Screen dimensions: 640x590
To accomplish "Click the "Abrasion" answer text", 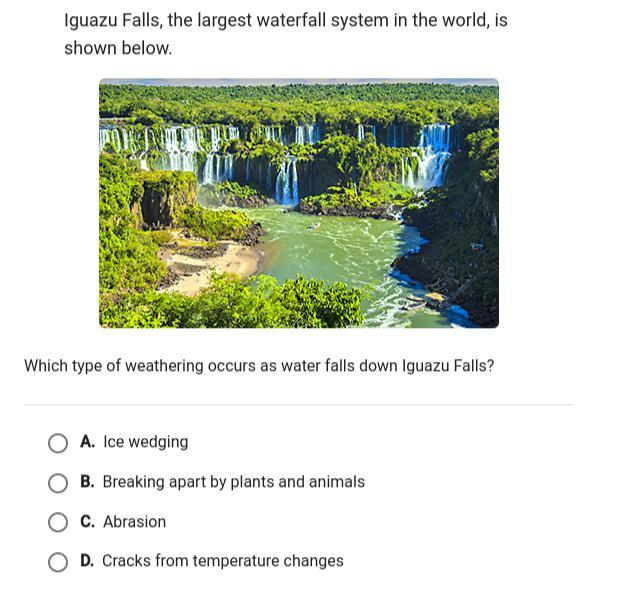I will tap(134, 522).
